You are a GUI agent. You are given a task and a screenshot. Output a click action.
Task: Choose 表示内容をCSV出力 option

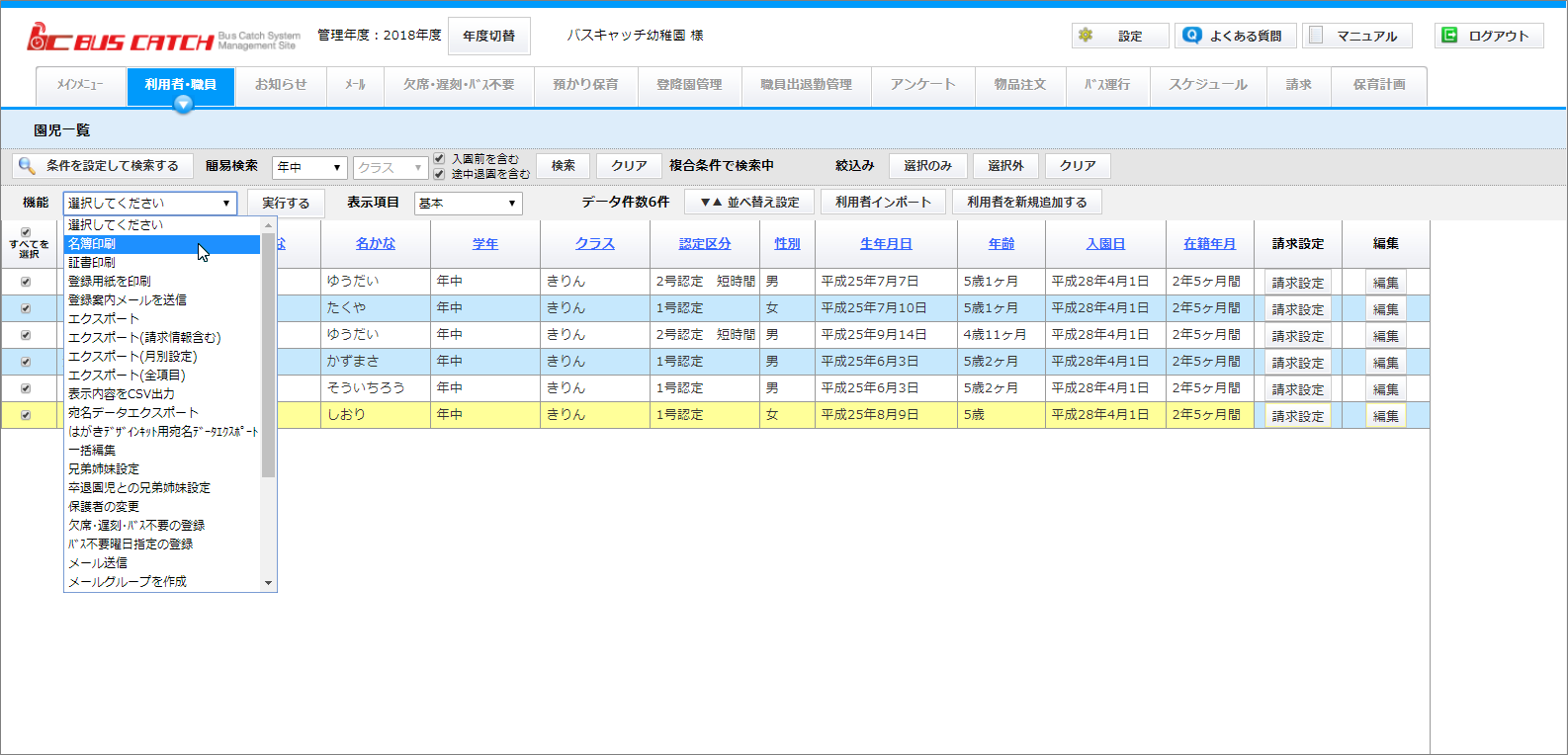click(162, 393)
